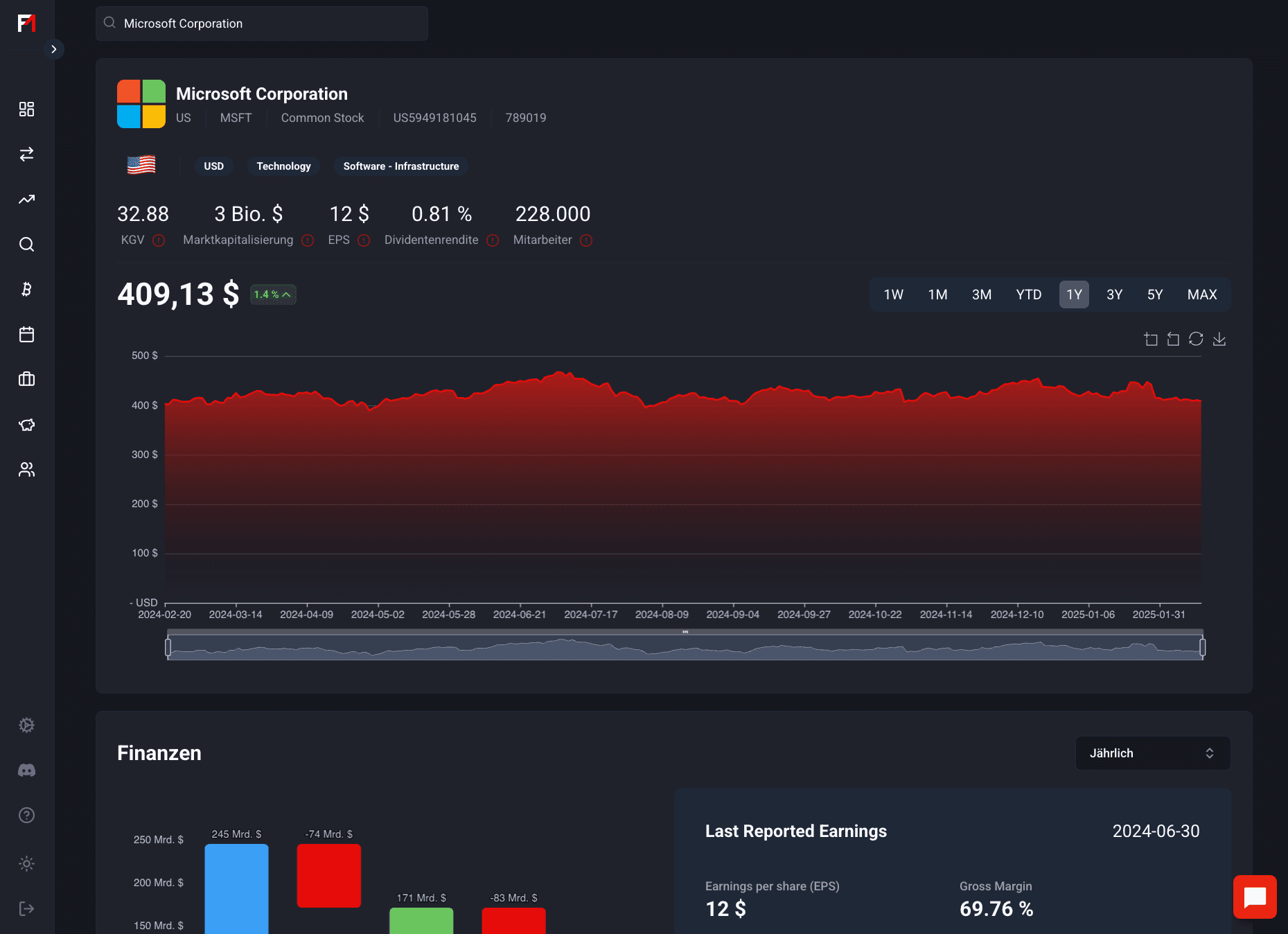Click the top grip of the range slider

[685, 632]
